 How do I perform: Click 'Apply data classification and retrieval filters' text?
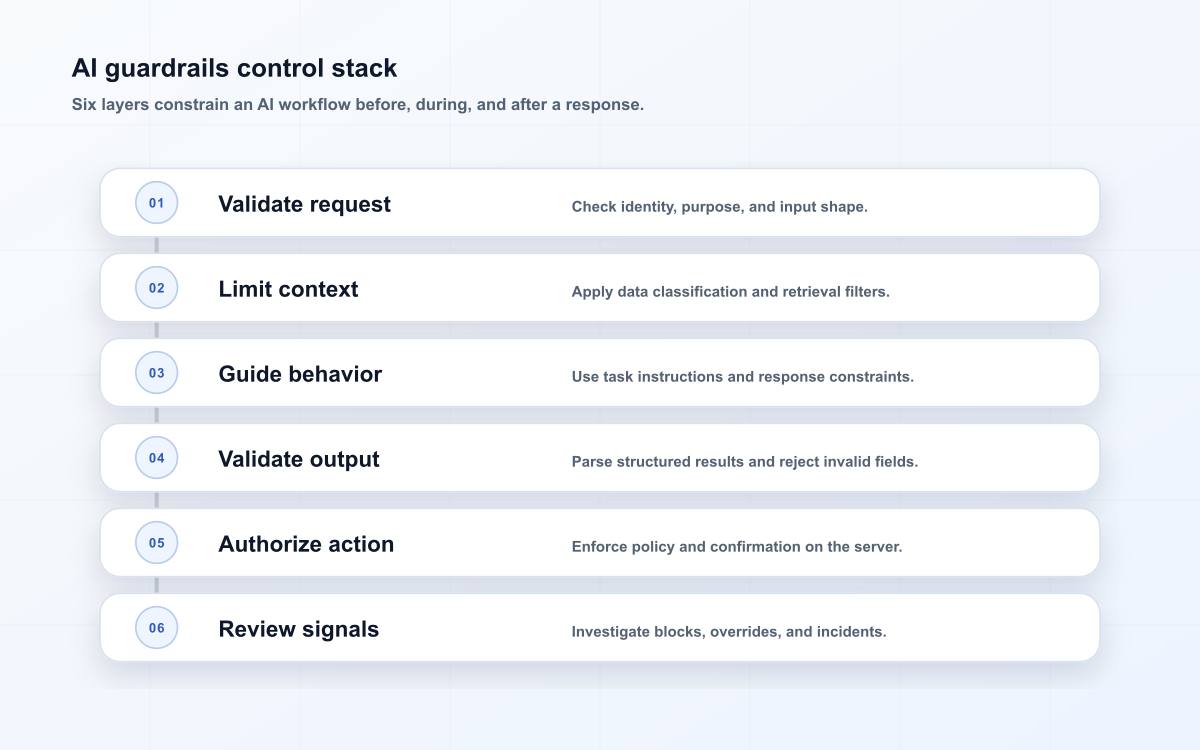(731, 292)
